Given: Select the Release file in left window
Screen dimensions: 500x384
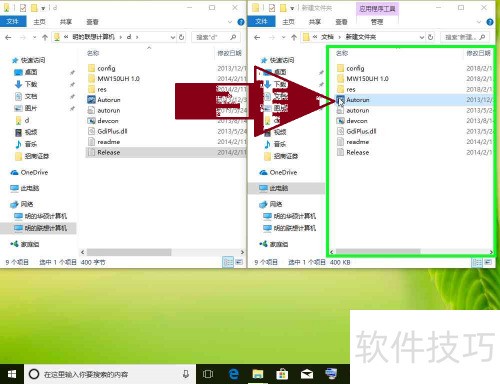Looking at the screenshot, I should 108,152.
